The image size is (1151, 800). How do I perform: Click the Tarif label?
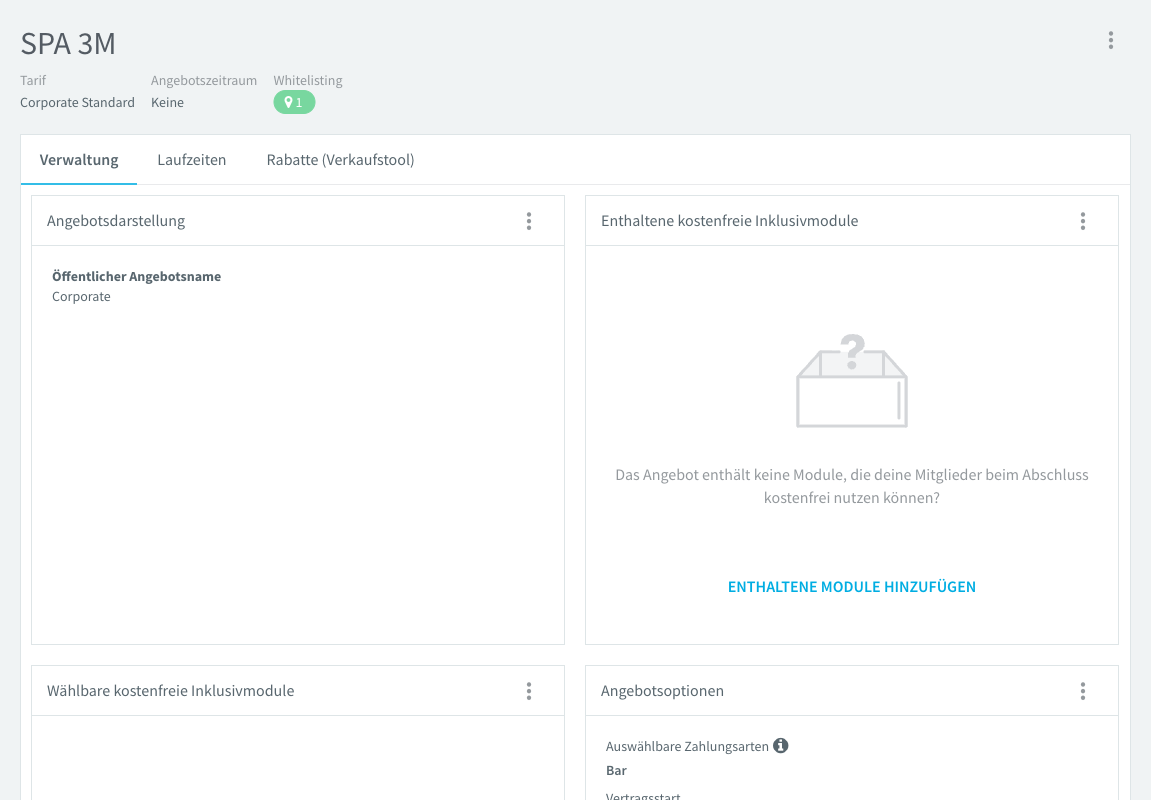33,81
